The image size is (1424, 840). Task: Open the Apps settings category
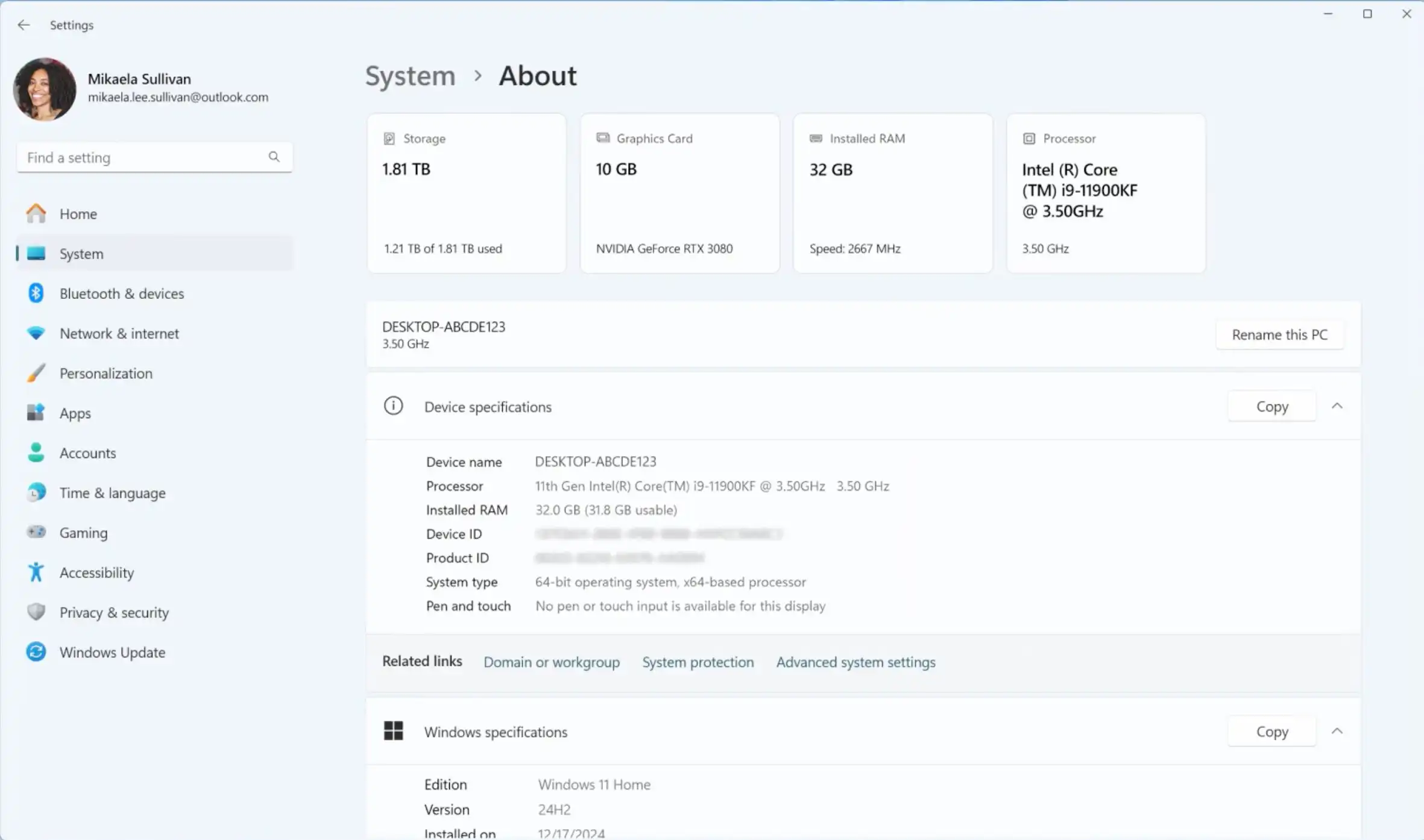tap(75, 413)
